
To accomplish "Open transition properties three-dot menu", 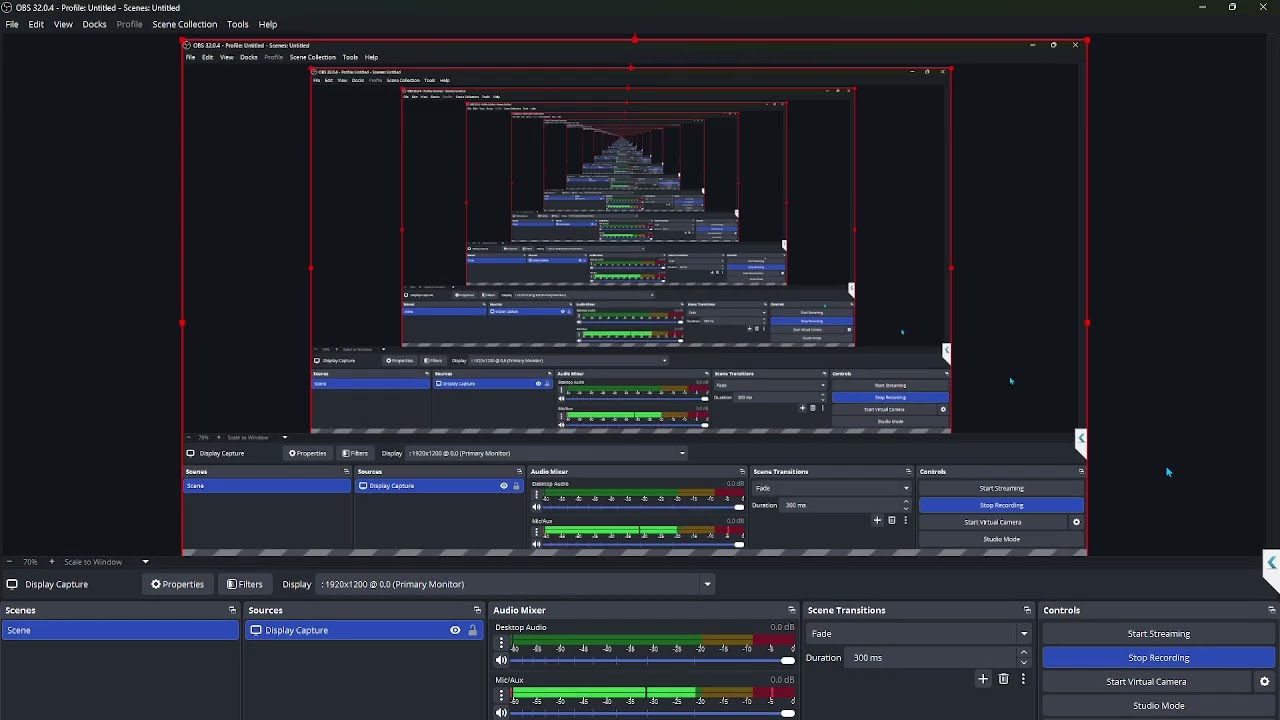I will (1023, 679).
